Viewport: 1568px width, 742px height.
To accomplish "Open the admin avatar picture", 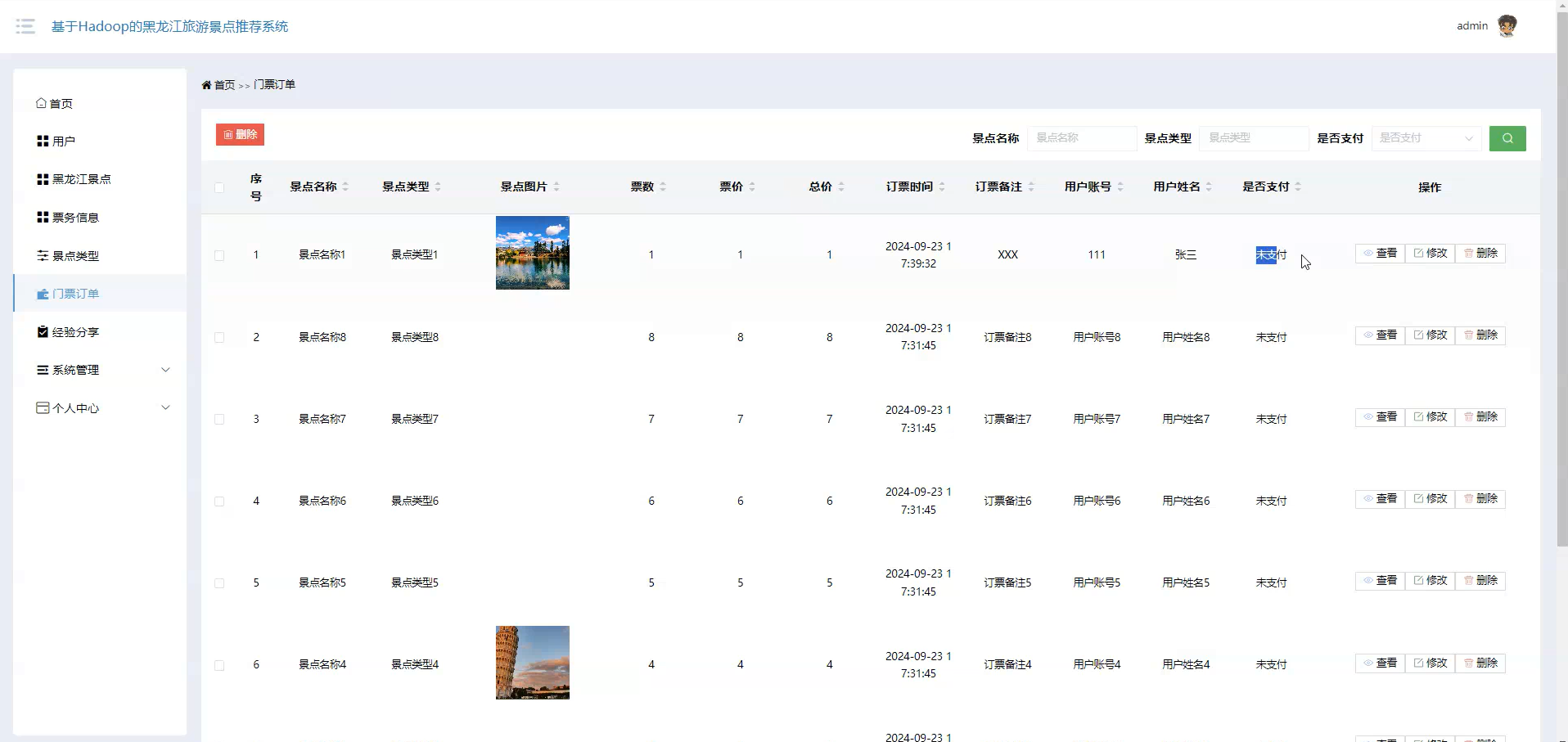I will click(1507, 26).
